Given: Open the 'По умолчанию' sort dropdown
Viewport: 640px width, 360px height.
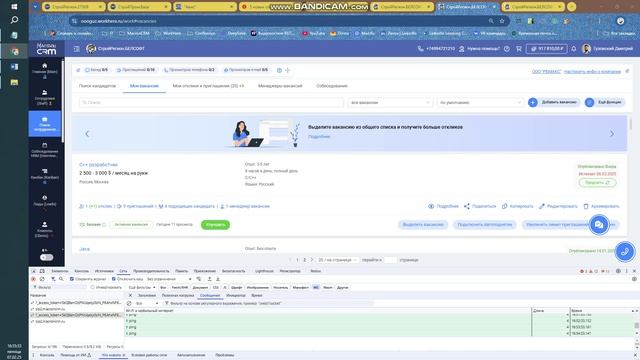Looking at the screenshot, I should pos(480,102).
